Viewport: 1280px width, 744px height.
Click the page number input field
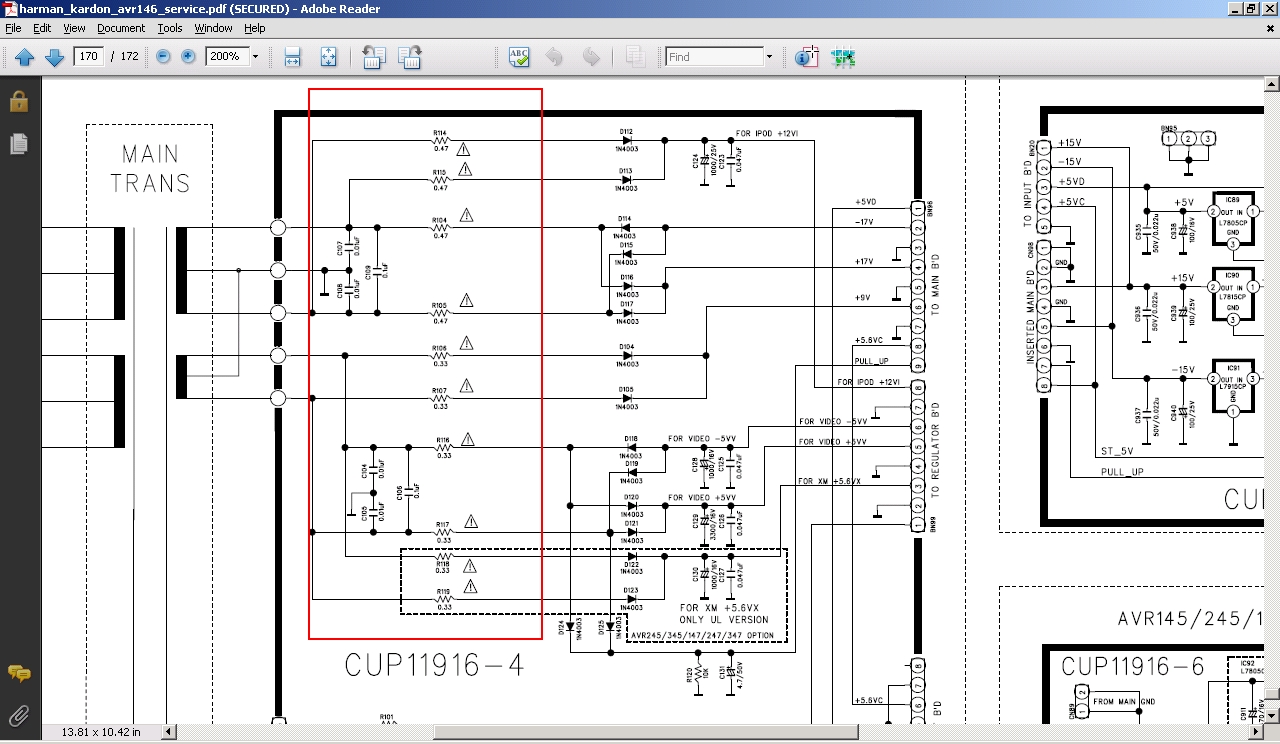tap(89, 57)
